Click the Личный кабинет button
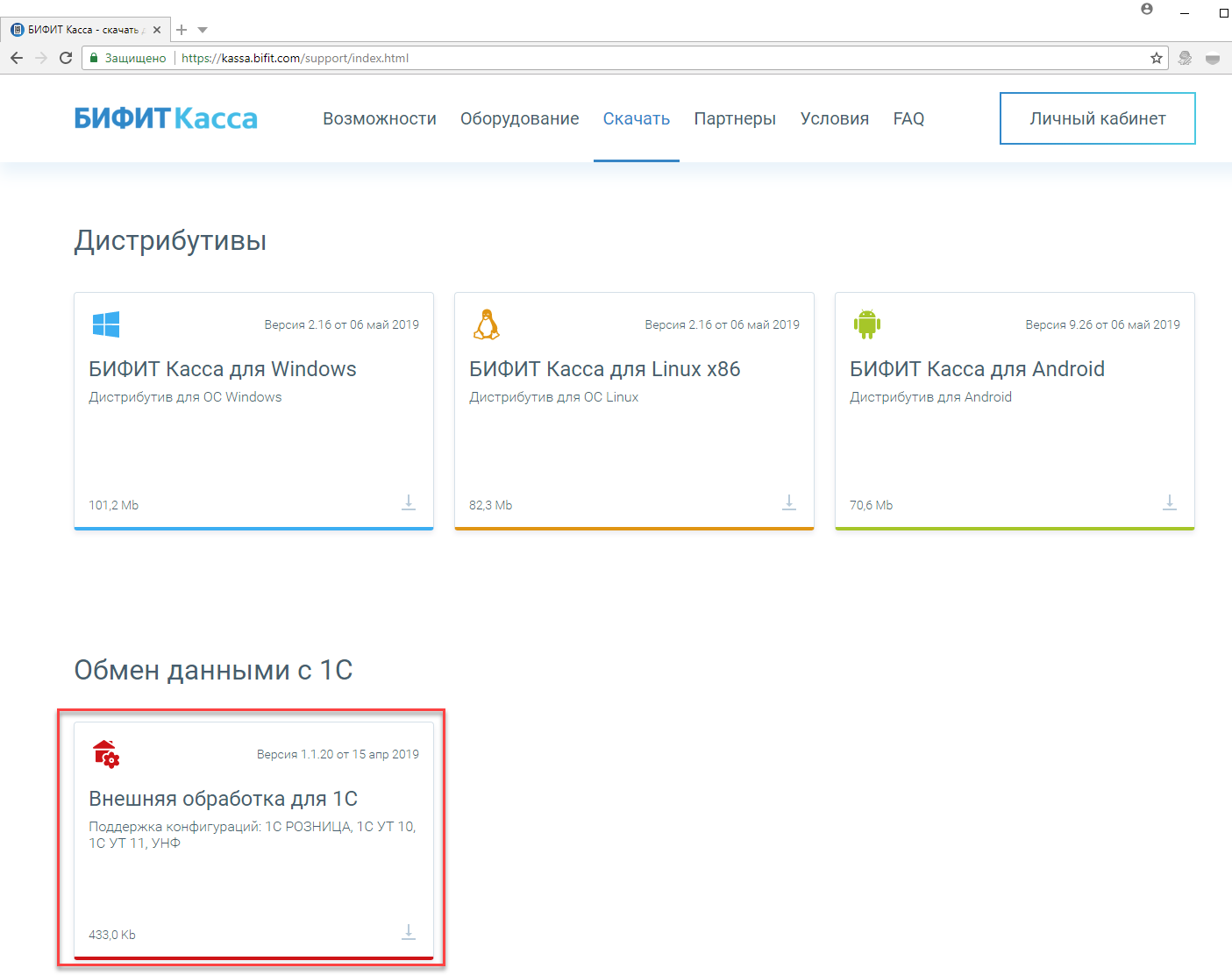The image size is (1232, 975). pos(1098,118)
